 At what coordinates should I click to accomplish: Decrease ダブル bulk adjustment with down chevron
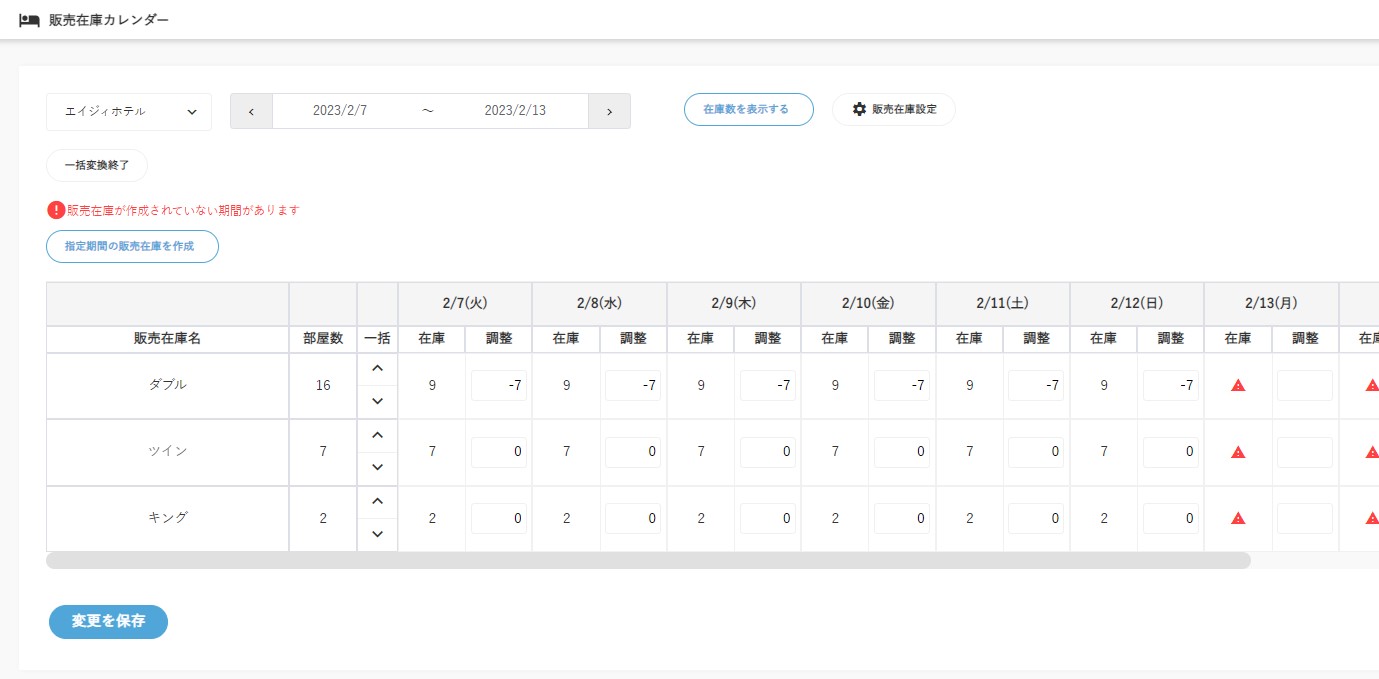click(377, 401)
